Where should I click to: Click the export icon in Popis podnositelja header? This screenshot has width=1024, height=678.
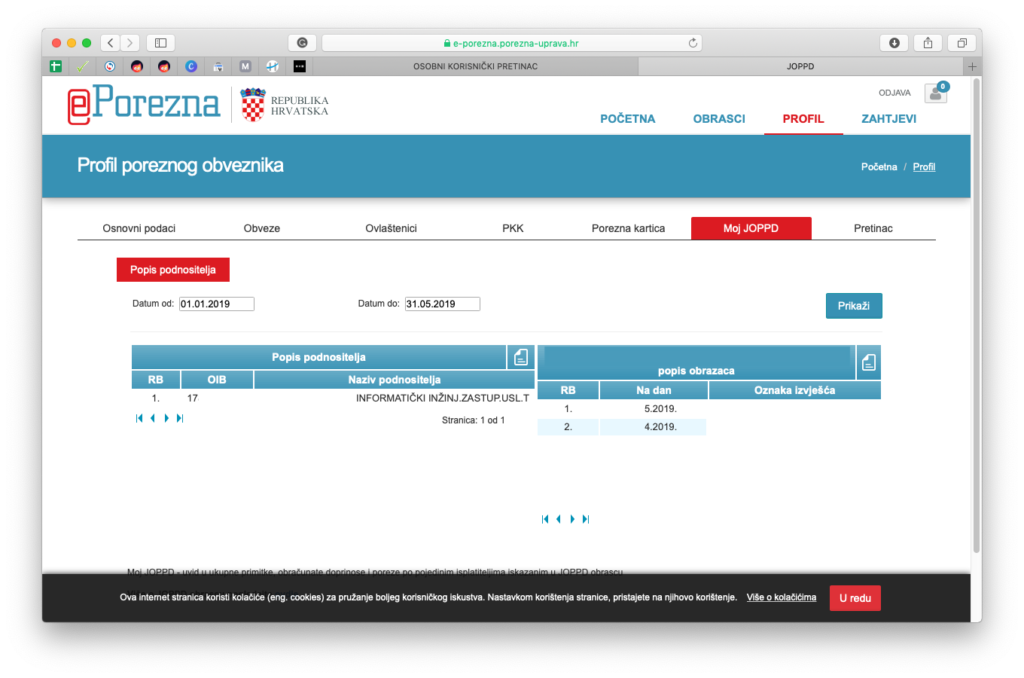(x=520, y=357)
